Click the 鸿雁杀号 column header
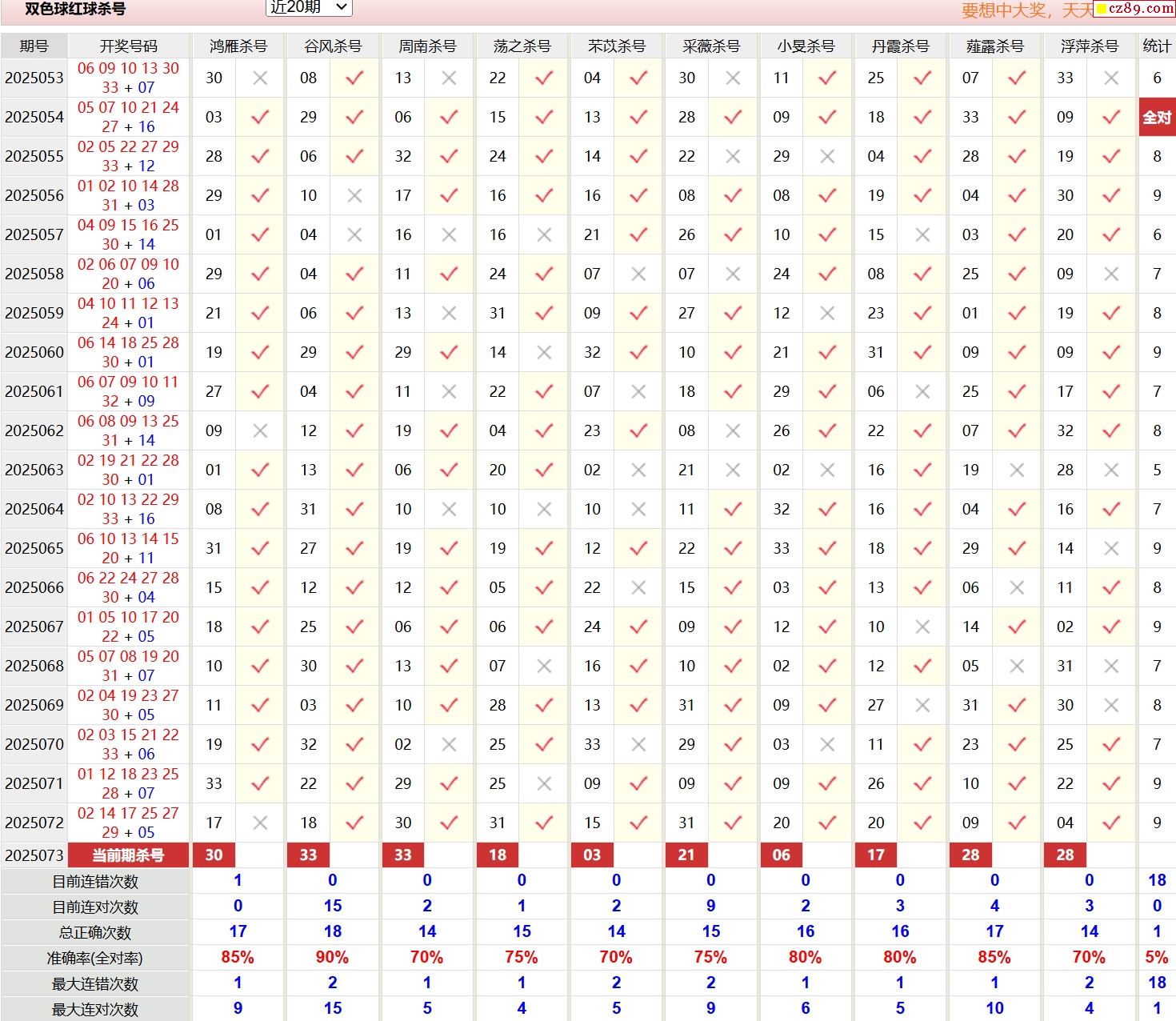Image resolution: width=1176 pixels, height=1021 pixels. tap(238, 46)
